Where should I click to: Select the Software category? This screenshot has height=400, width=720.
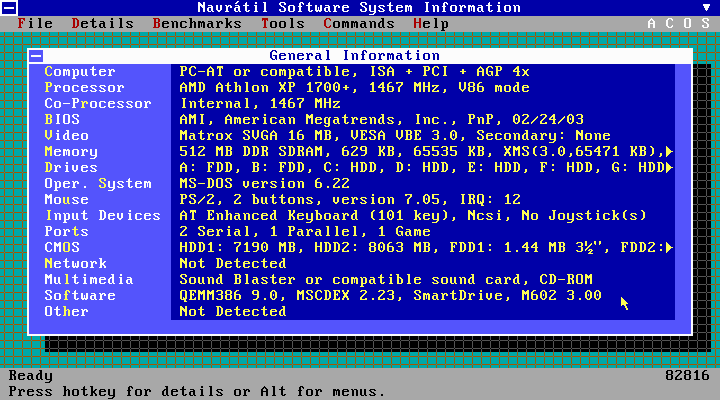pos(80,295)
